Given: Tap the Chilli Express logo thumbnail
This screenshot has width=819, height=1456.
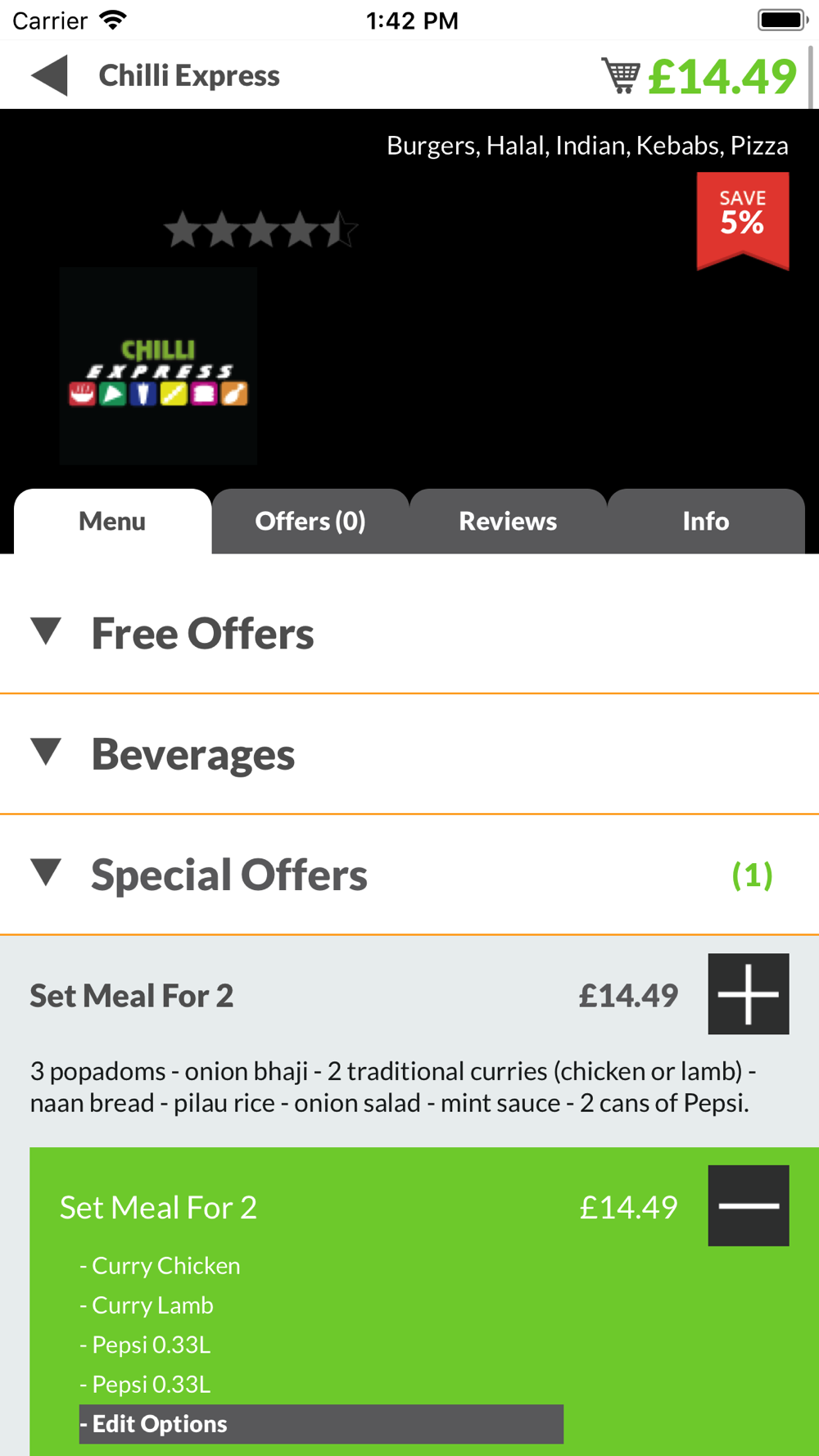Looking at the screenshot, I should 158,366.
